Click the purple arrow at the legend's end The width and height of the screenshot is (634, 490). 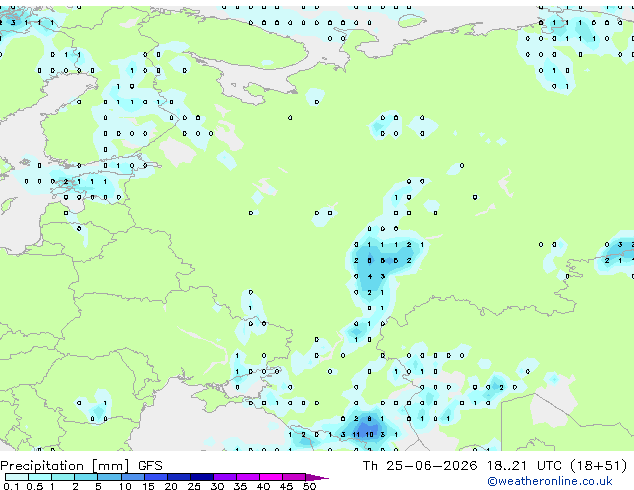(317, 477)
